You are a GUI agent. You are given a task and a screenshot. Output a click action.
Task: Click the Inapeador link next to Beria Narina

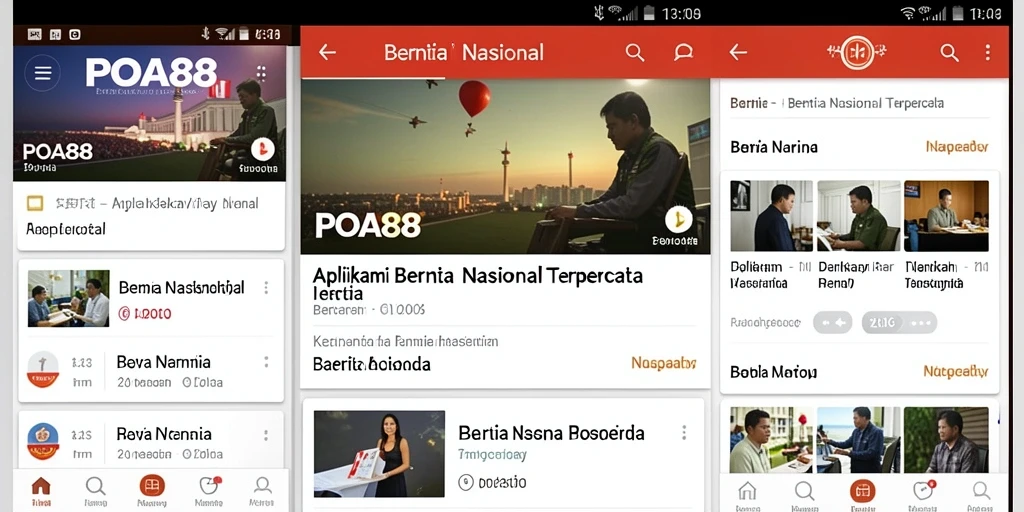[957, 147]
